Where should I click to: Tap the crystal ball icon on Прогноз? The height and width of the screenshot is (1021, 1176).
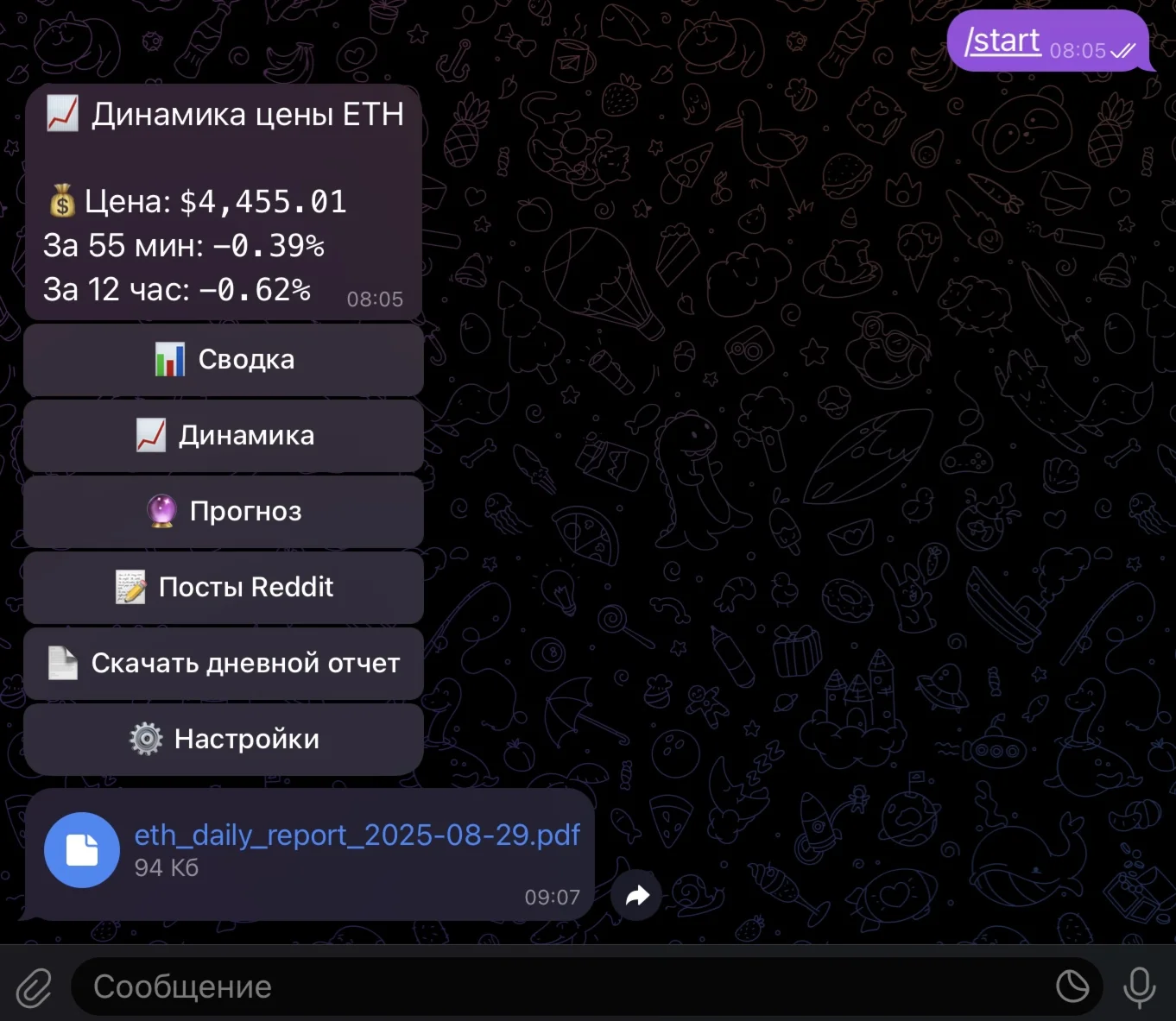162,511
